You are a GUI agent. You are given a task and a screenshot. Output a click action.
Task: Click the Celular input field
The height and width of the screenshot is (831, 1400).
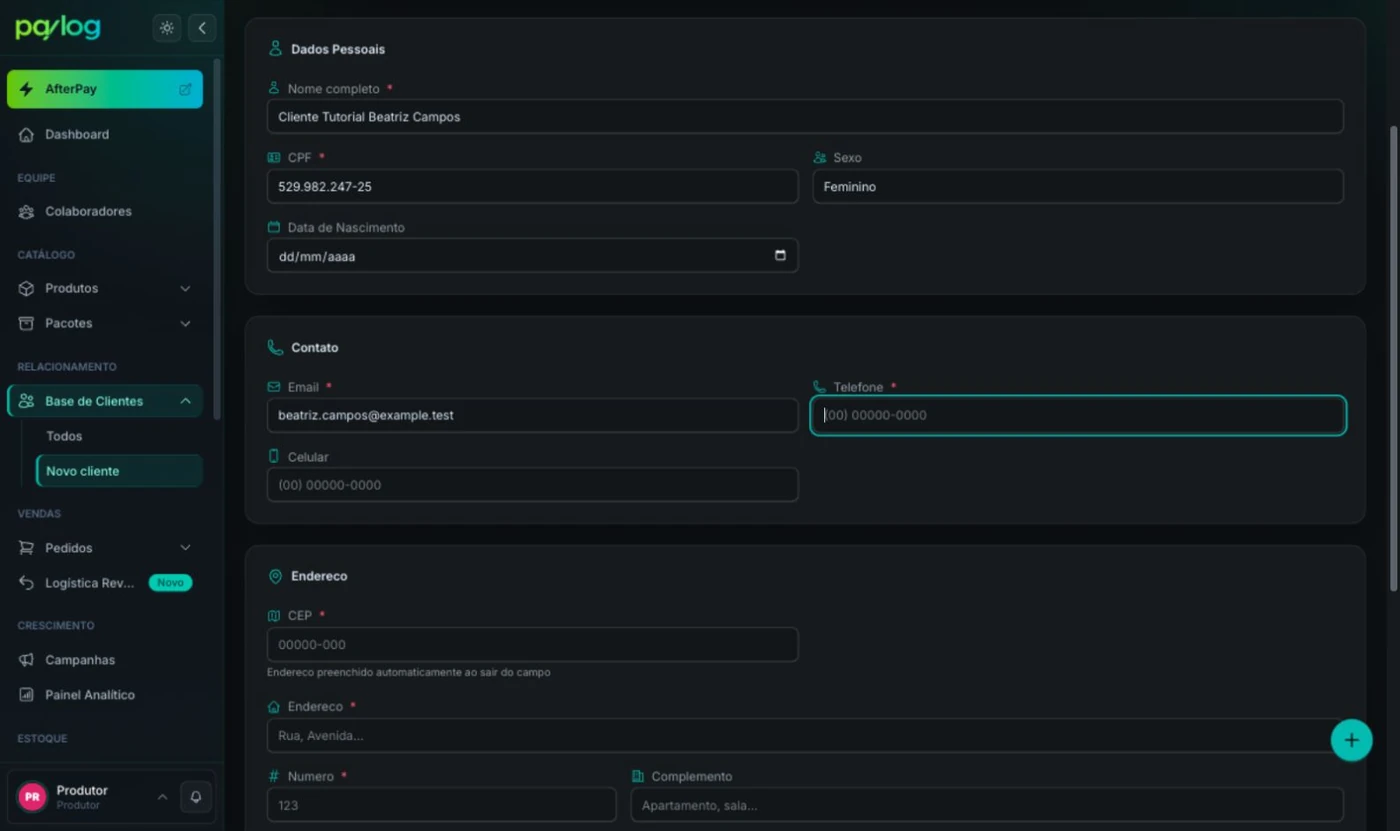(532, 485)
